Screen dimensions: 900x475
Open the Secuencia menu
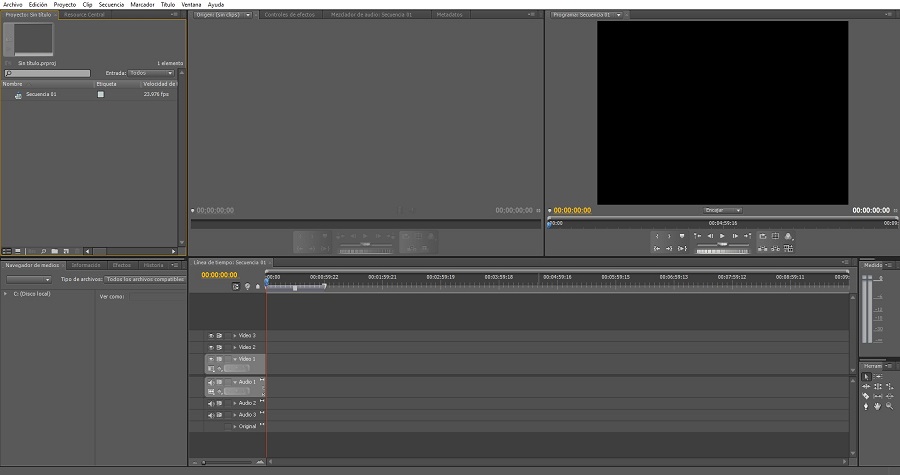[x=111, y=5]
